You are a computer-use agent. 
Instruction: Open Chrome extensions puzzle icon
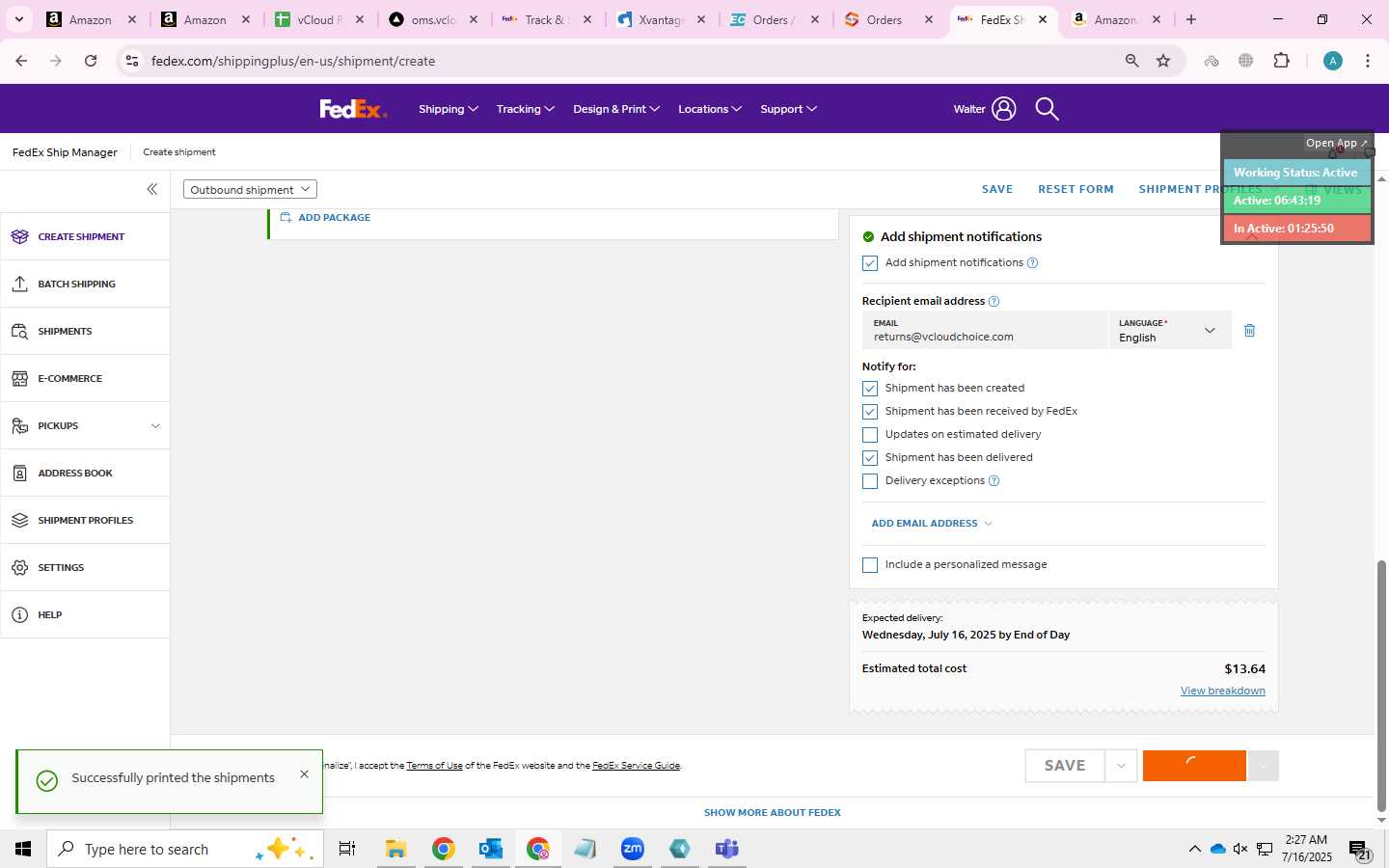point(1281,61)
